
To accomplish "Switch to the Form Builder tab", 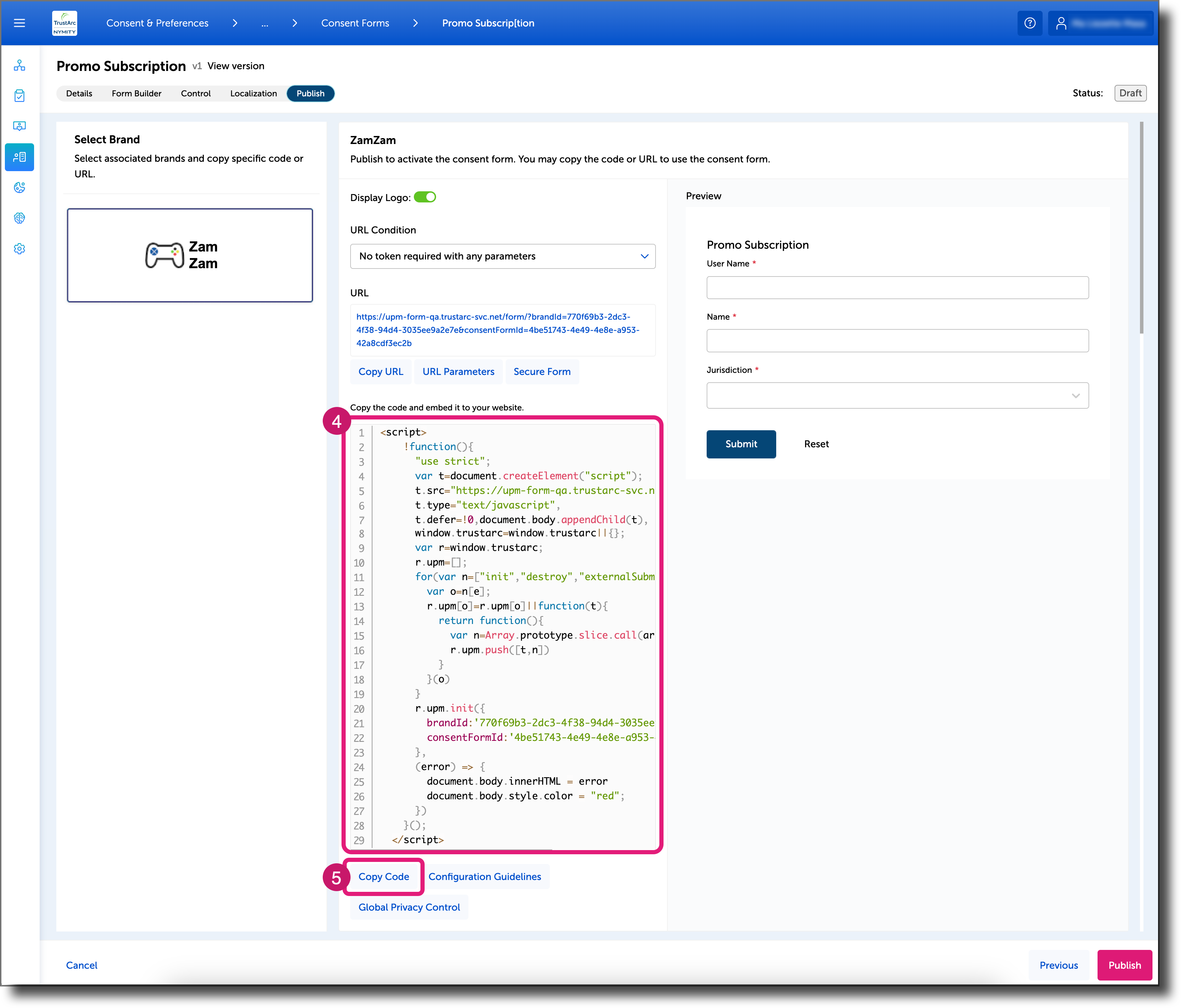I will 136,94.
